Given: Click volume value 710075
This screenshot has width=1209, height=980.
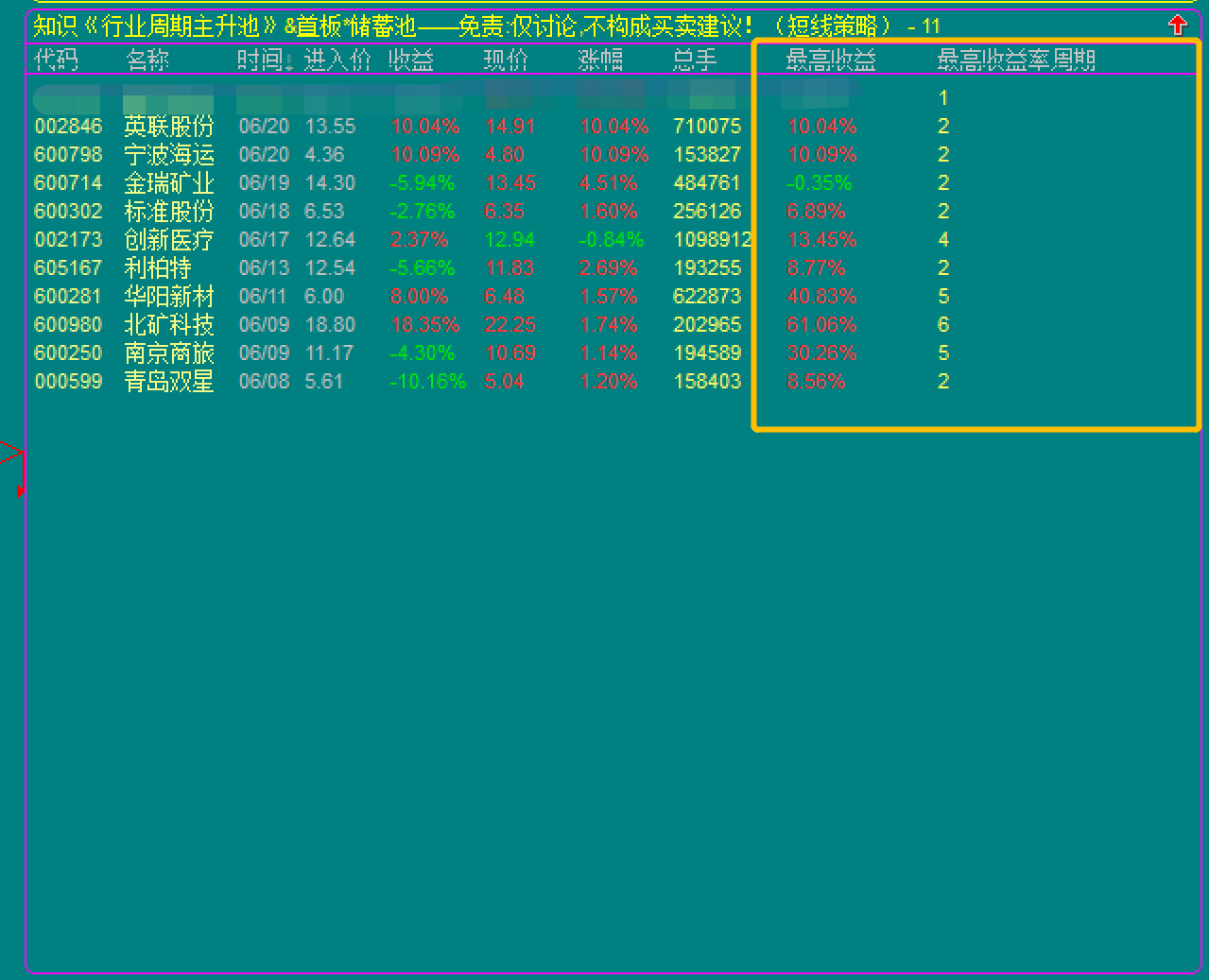Looking at the screenshot, I should (707, 127).
